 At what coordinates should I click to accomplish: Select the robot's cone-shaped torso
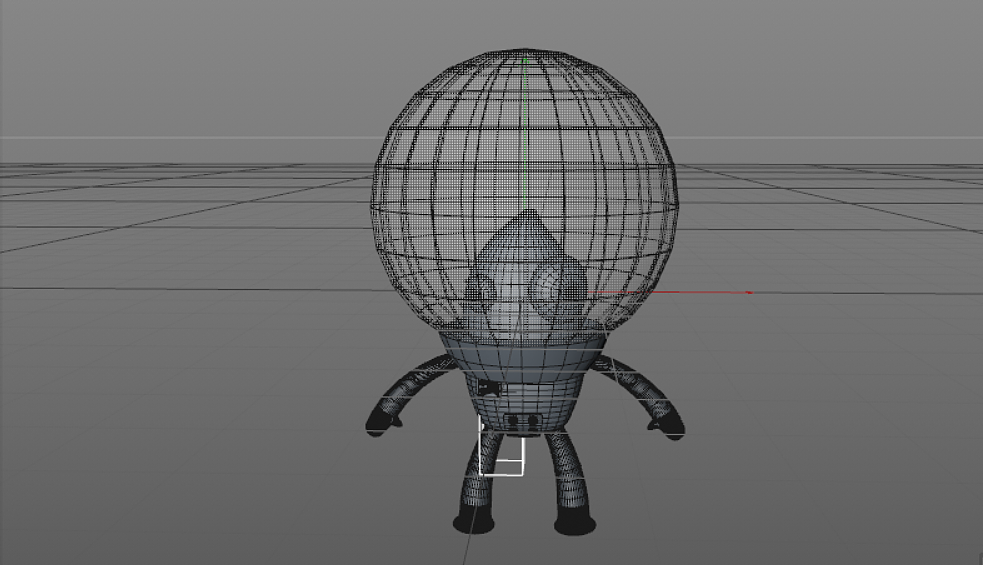point(522,386)
